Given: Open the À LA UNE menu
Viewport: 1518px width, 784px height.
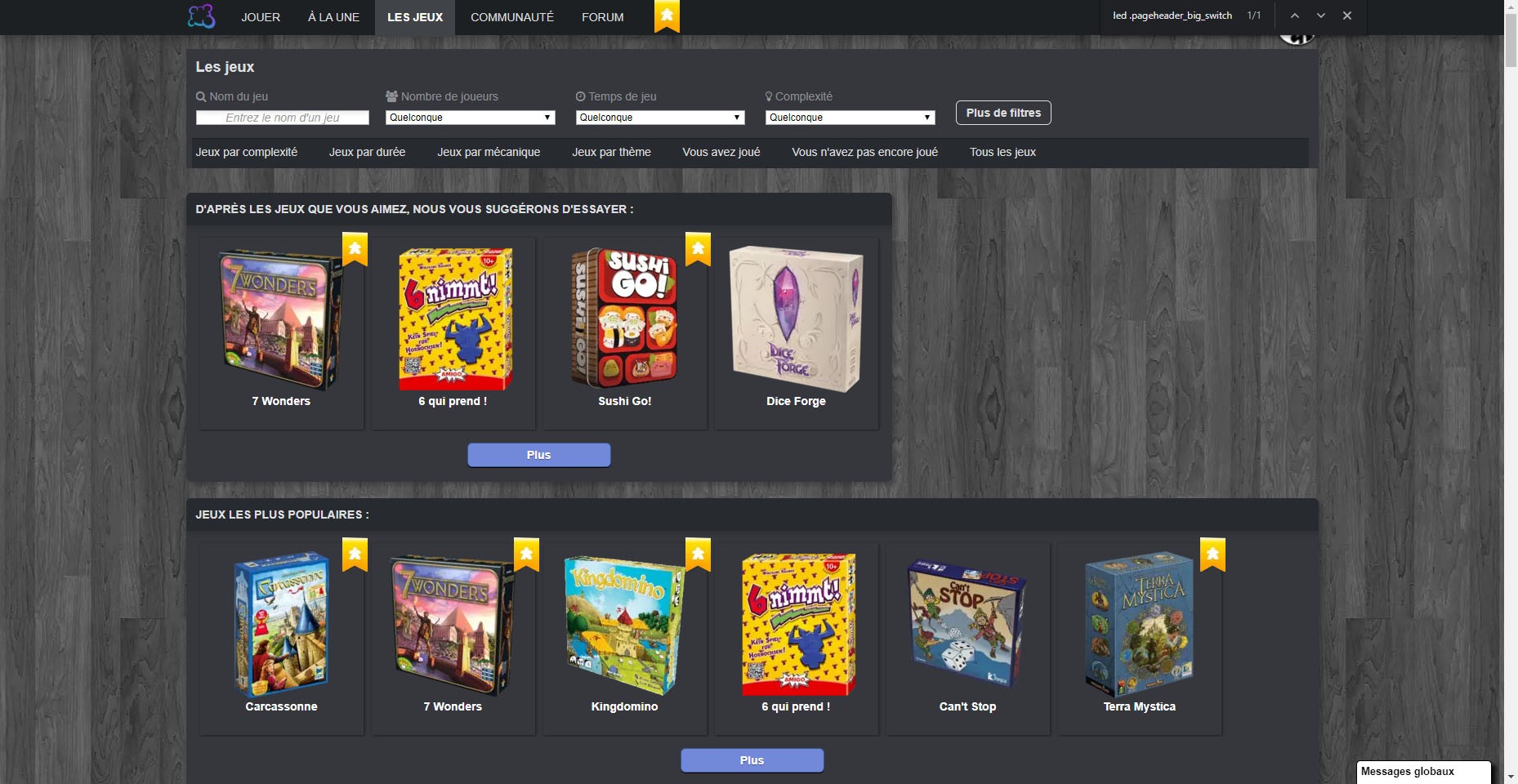Looking at the screenshot, I should click(x=333, y=17).
